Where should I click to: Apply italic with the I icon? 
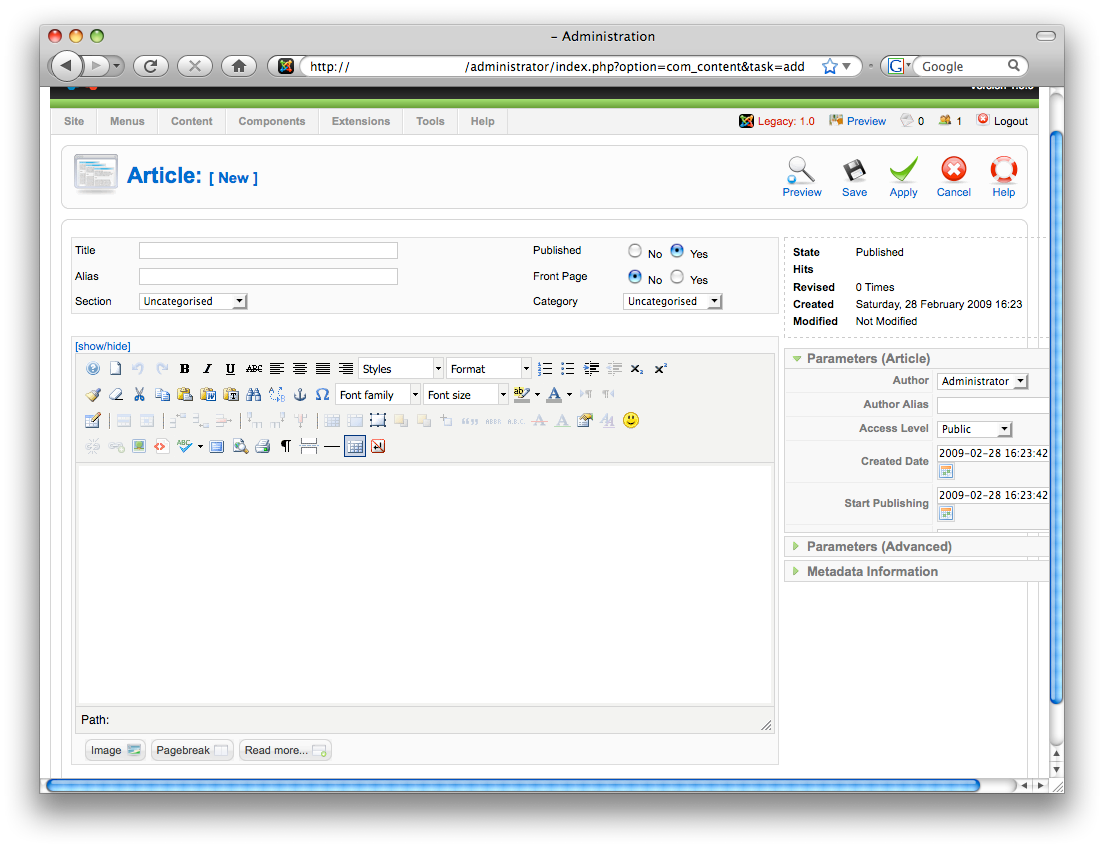click(207, 368)
